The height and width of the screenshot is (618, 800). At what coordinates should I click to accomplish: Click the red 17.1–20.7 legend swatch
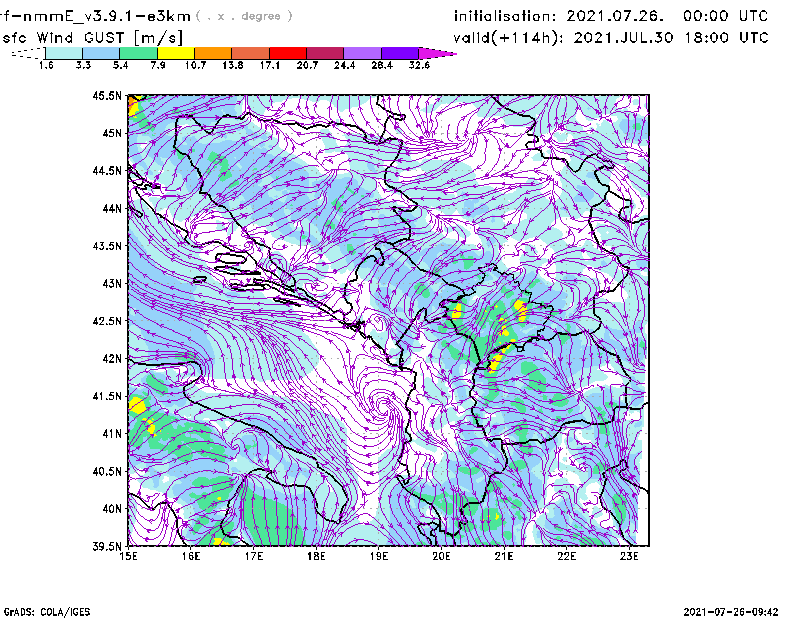click(x=288, y=53)
